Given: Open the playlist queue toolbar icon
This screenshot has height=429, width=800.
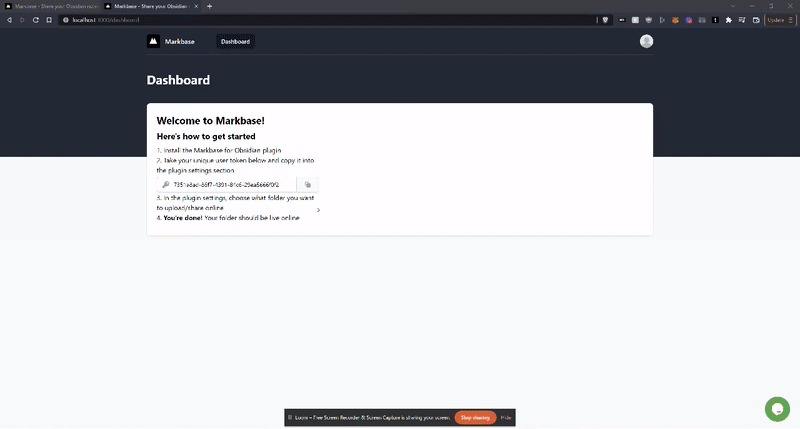Looking at the screenshot, I should click(742, 20).
